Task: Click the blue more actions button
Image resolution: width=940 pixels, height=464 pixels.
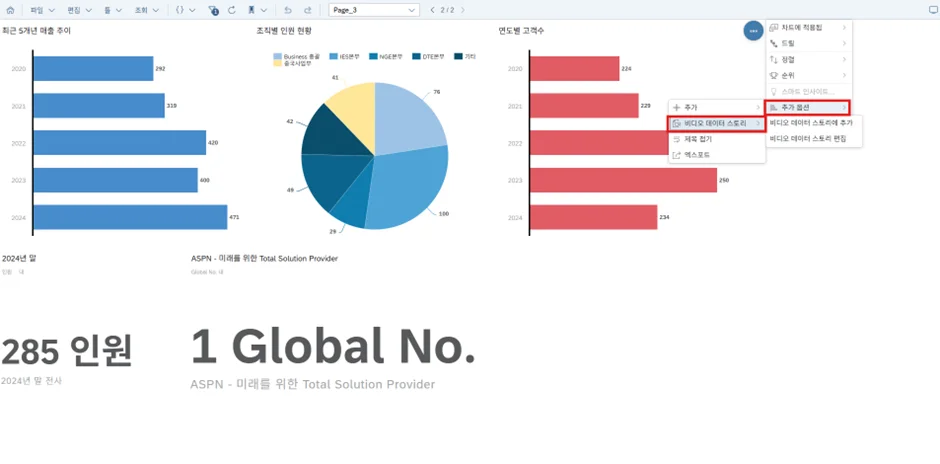Action: coord(753,31)
